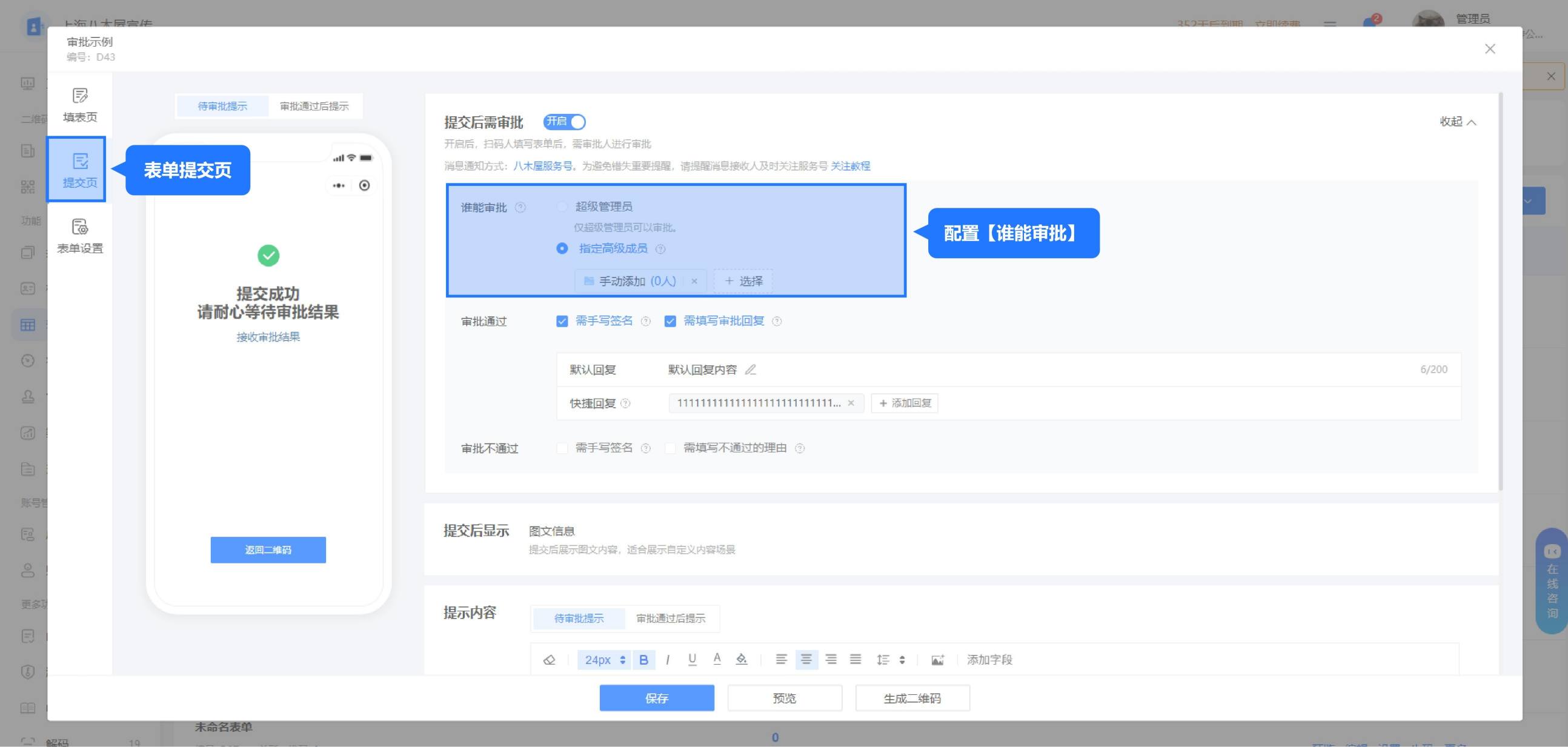
Task: Click 接收审批结果 link in phone preview
Action: coord(268,337)
